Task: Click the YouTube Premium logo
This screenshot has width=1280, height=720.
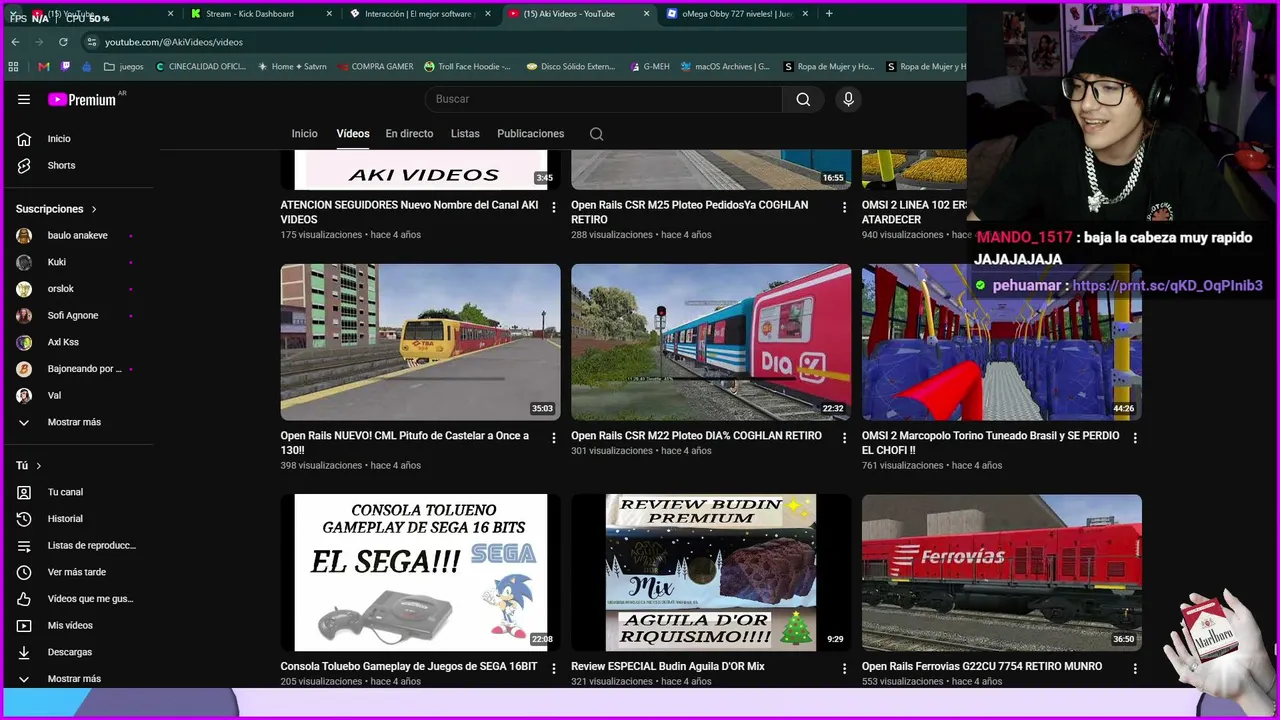Action: coord(83,99)
